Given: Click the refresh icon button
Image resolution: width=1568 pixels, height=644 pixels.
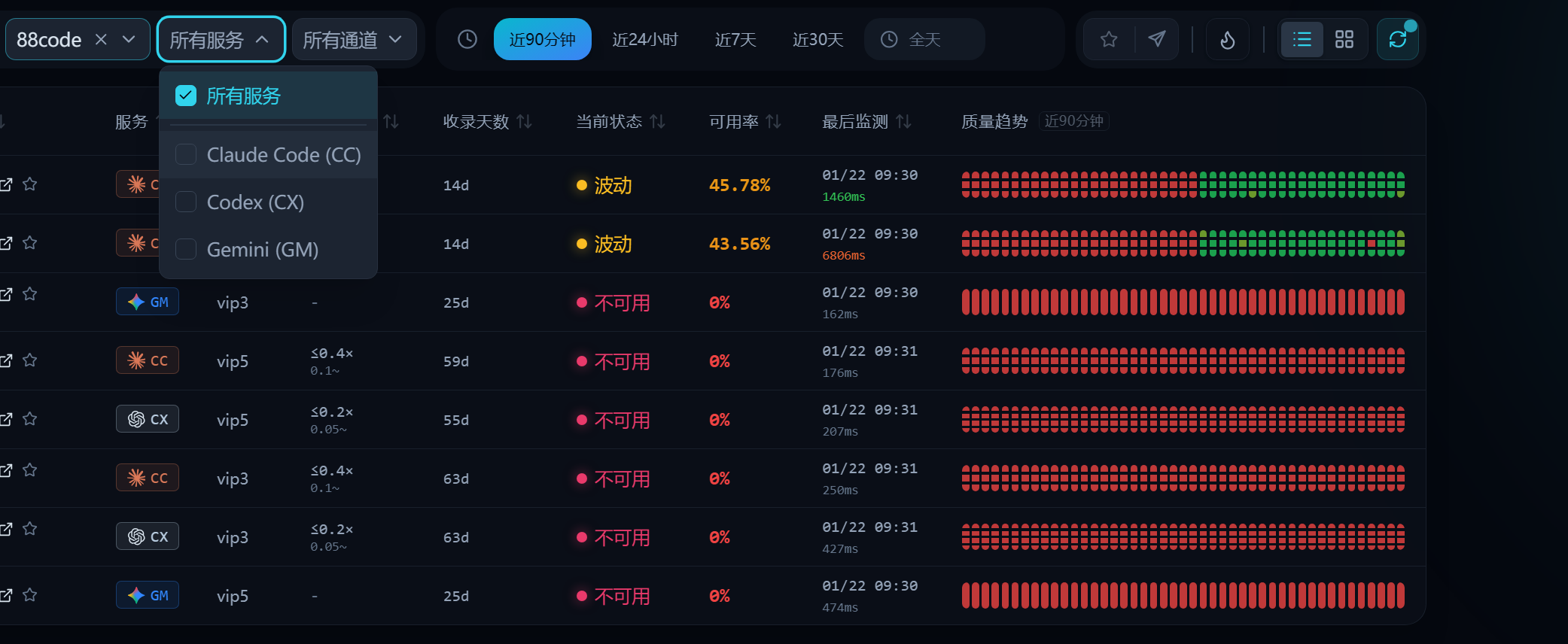Looking at the screenshot, I should click(x=1398, y=39).
